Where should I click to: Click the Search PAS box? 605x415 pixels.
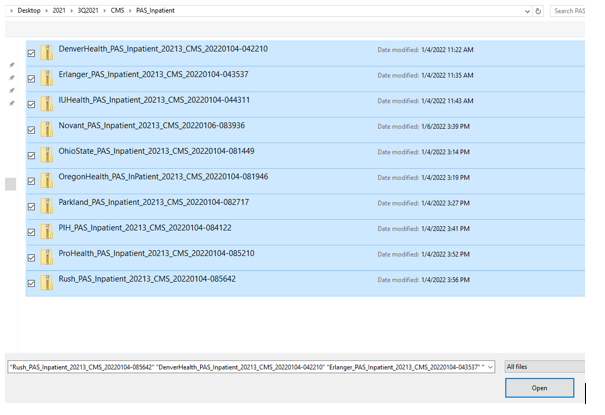click(x=568, y=11)
